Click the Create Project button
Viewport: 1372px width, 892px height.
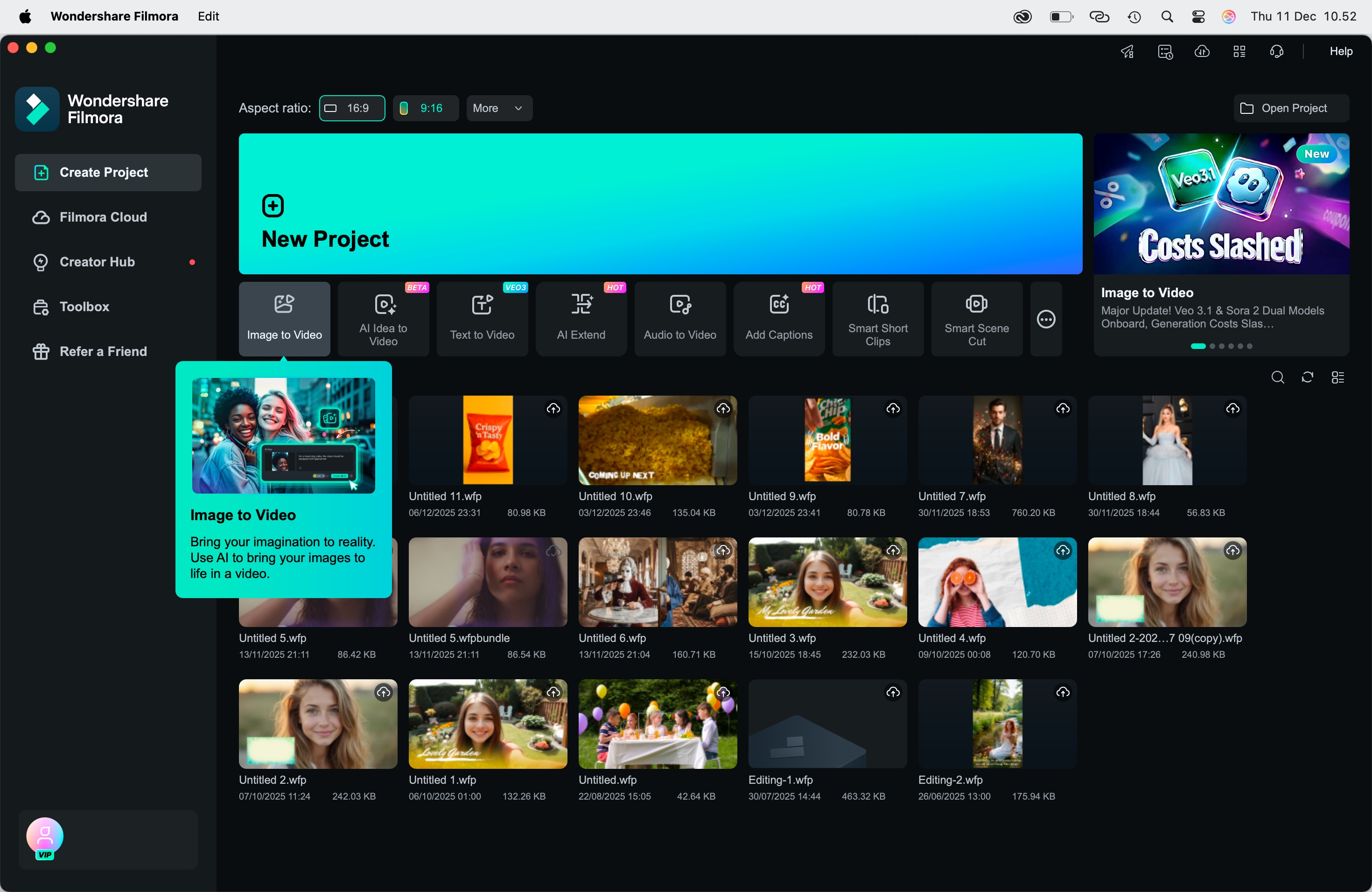click(108, 172)
